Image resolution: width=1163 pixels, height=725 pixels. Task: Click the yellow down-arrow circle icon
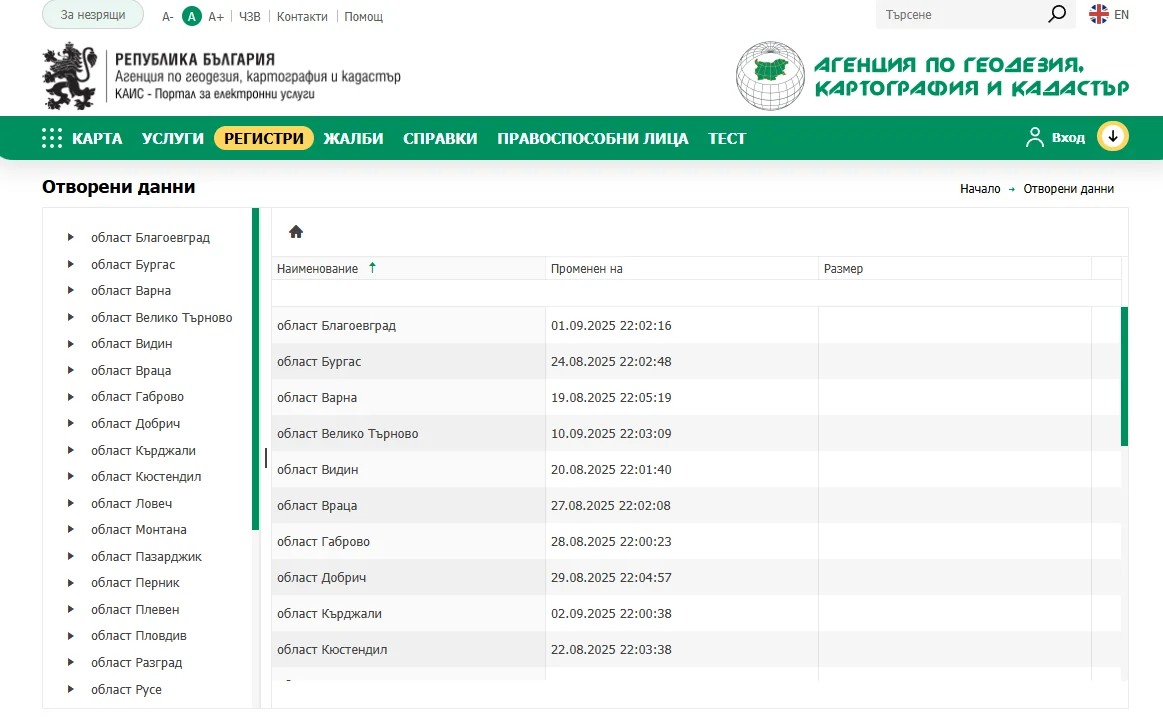[1113, 137]
